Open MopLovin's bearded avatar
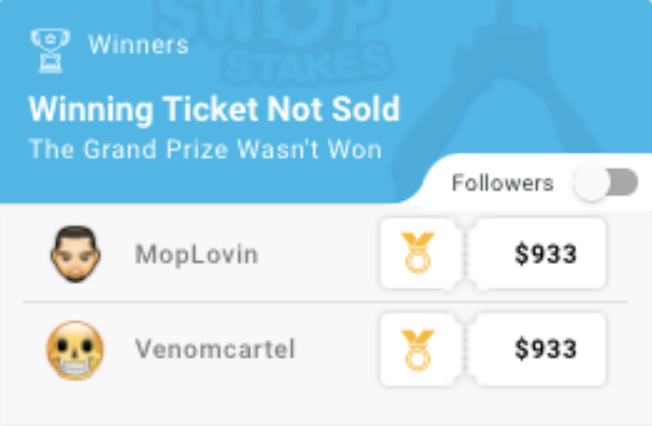 (x=76, y=254)
